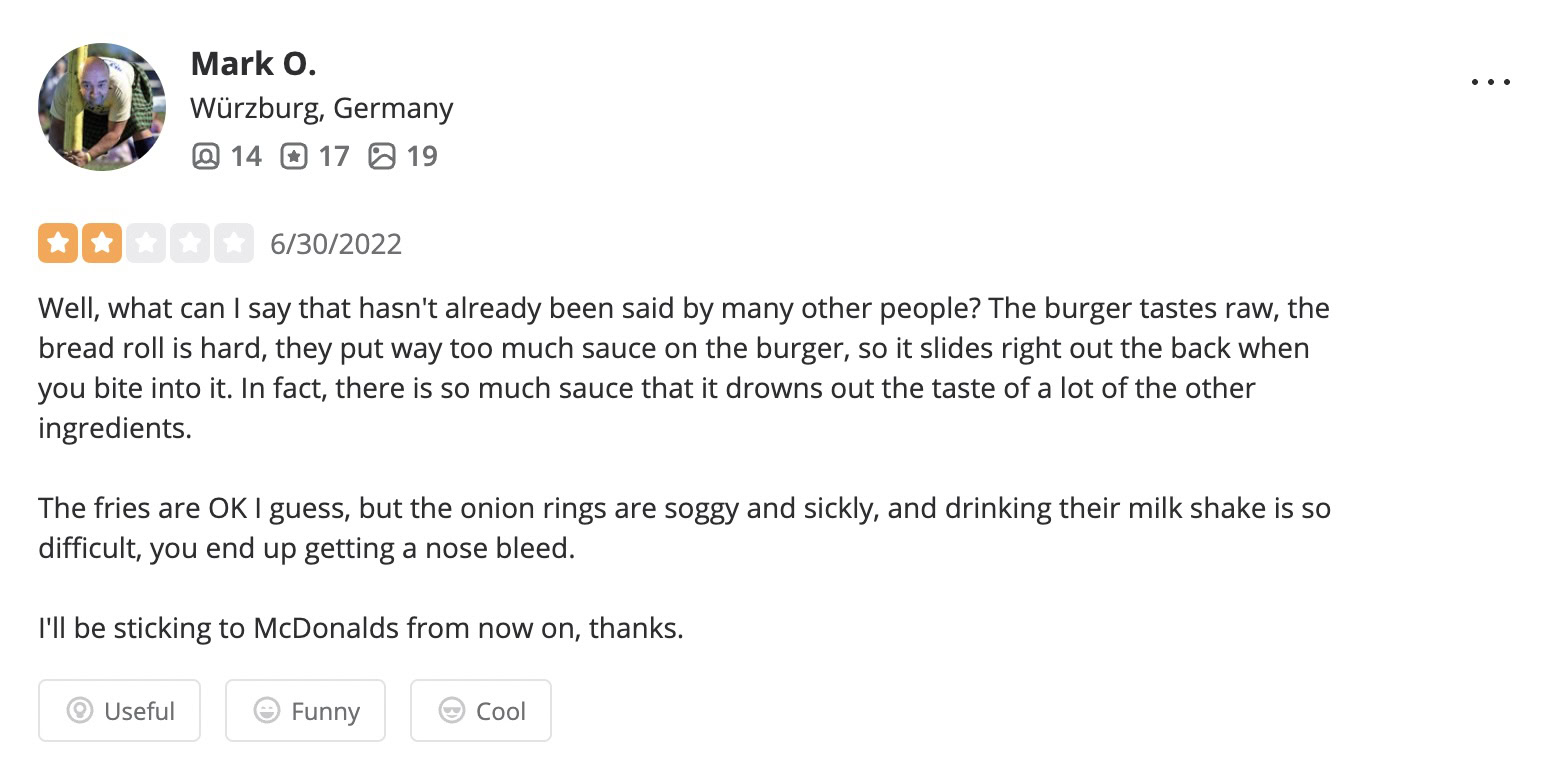
Task: Click the first orange rating star
Action: (x=58, y=243)
